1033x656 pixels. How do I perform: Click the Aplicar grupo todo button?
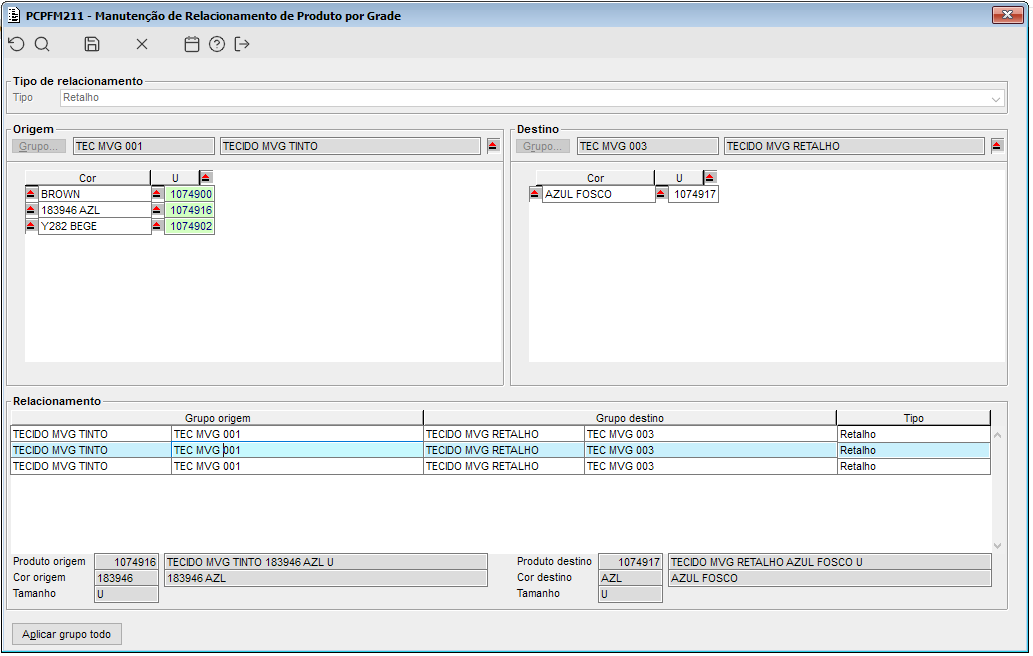pyautogui.click(x=67, y=634)
